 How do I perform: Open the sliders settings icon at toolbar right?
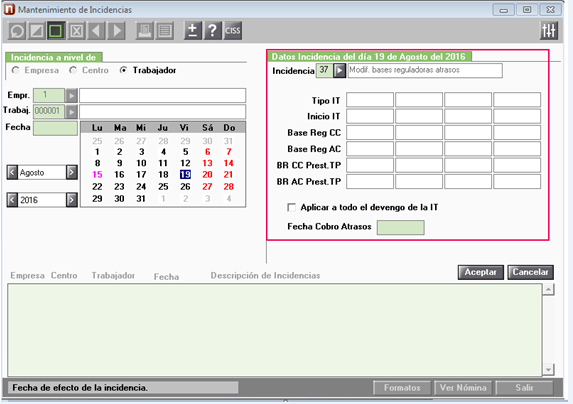[549, 31]
